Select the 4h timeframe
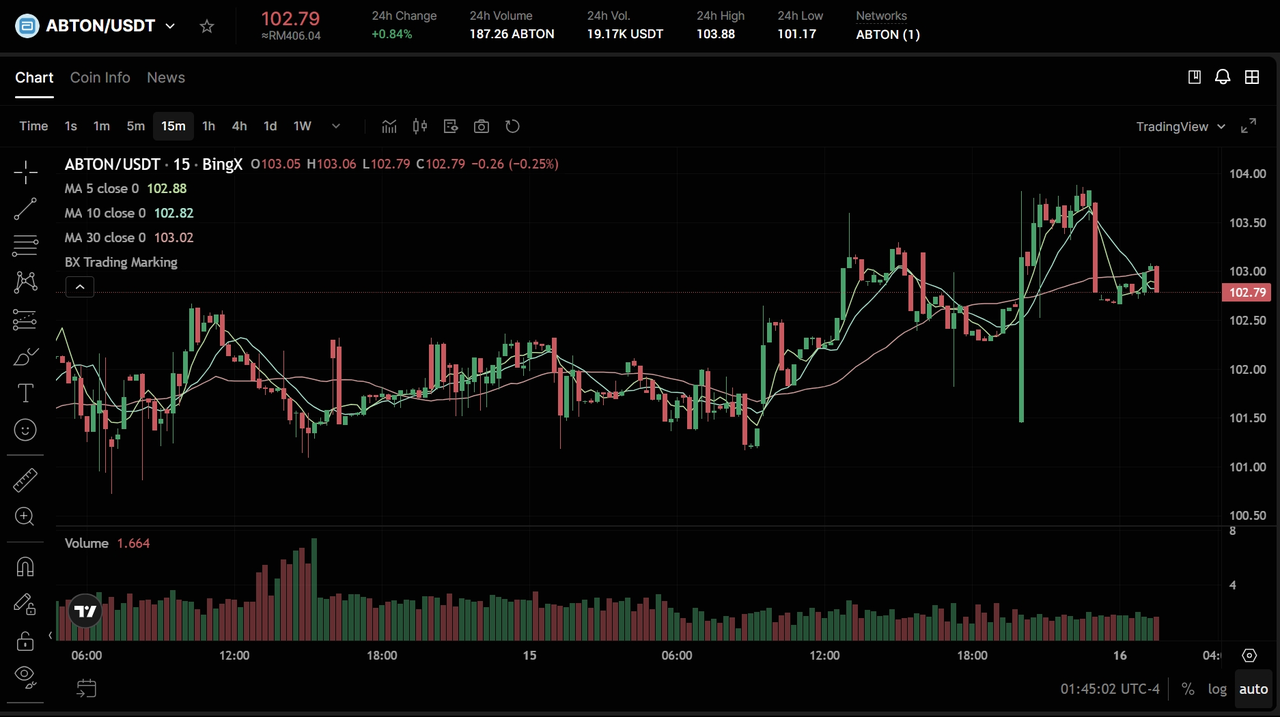Viewport: 1280px width, 717px height. [239, 126]
